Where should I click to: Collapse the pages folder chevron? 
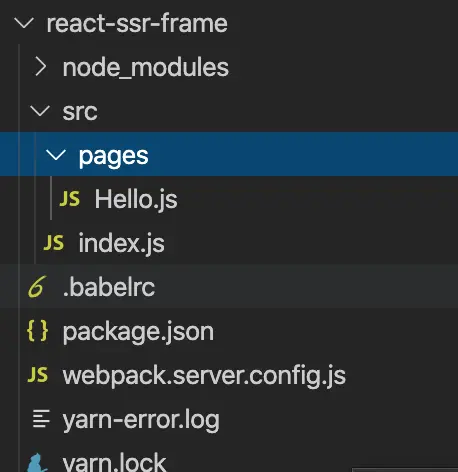[x=56, y=155]
